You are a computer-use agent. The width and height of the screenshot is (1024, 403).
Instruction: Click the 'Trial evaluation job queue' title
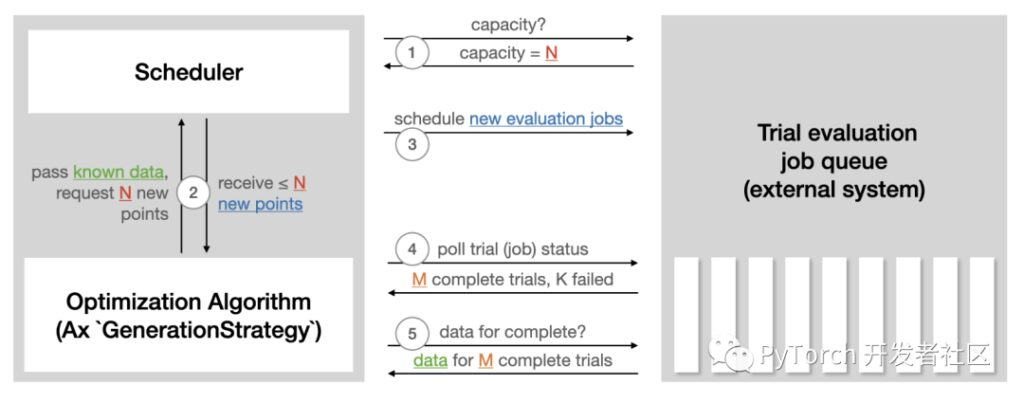(837, 161)
